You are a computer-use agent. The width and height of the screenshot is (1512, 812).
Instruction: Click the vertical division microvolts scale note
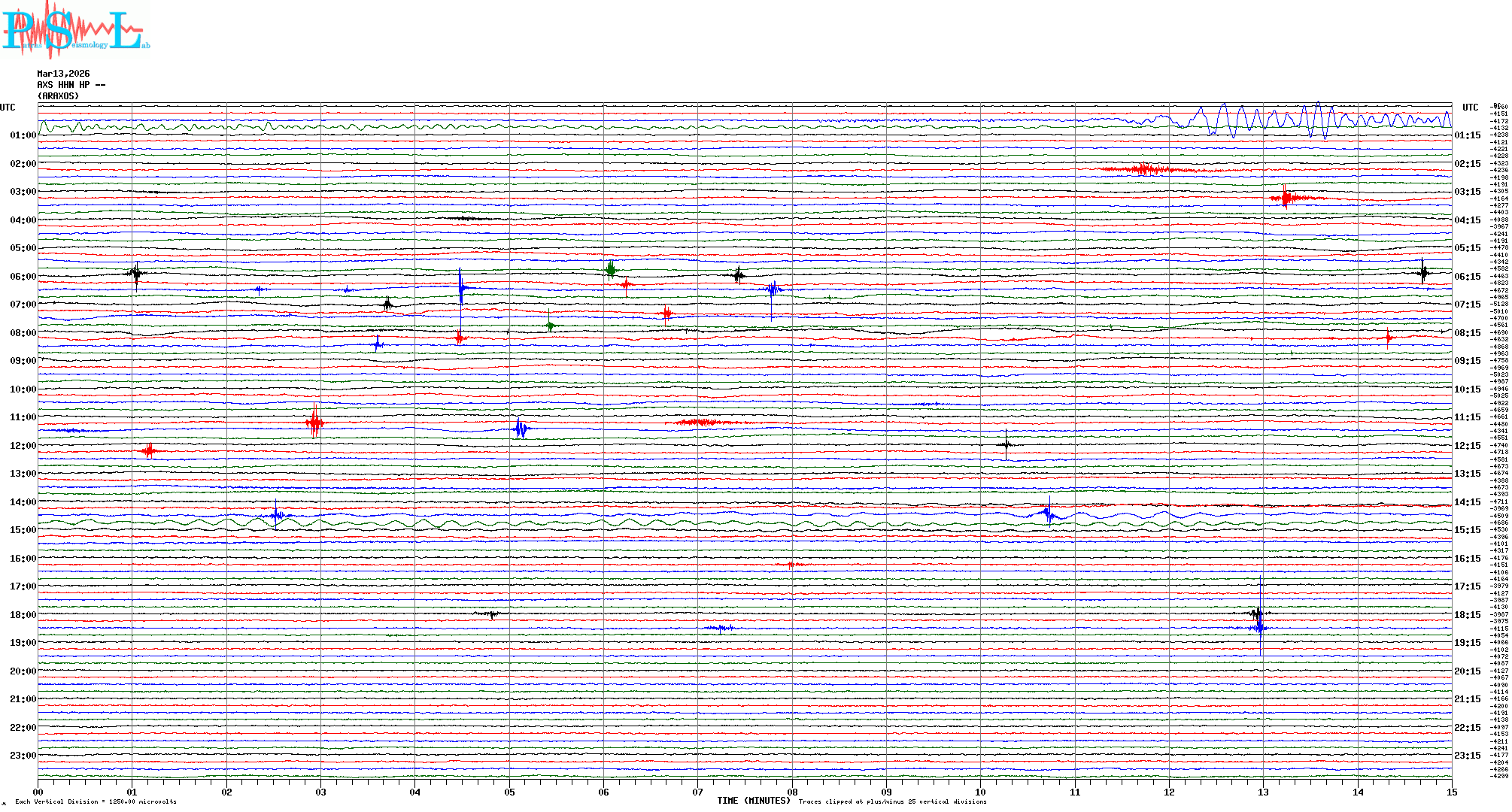click(96, 801)
